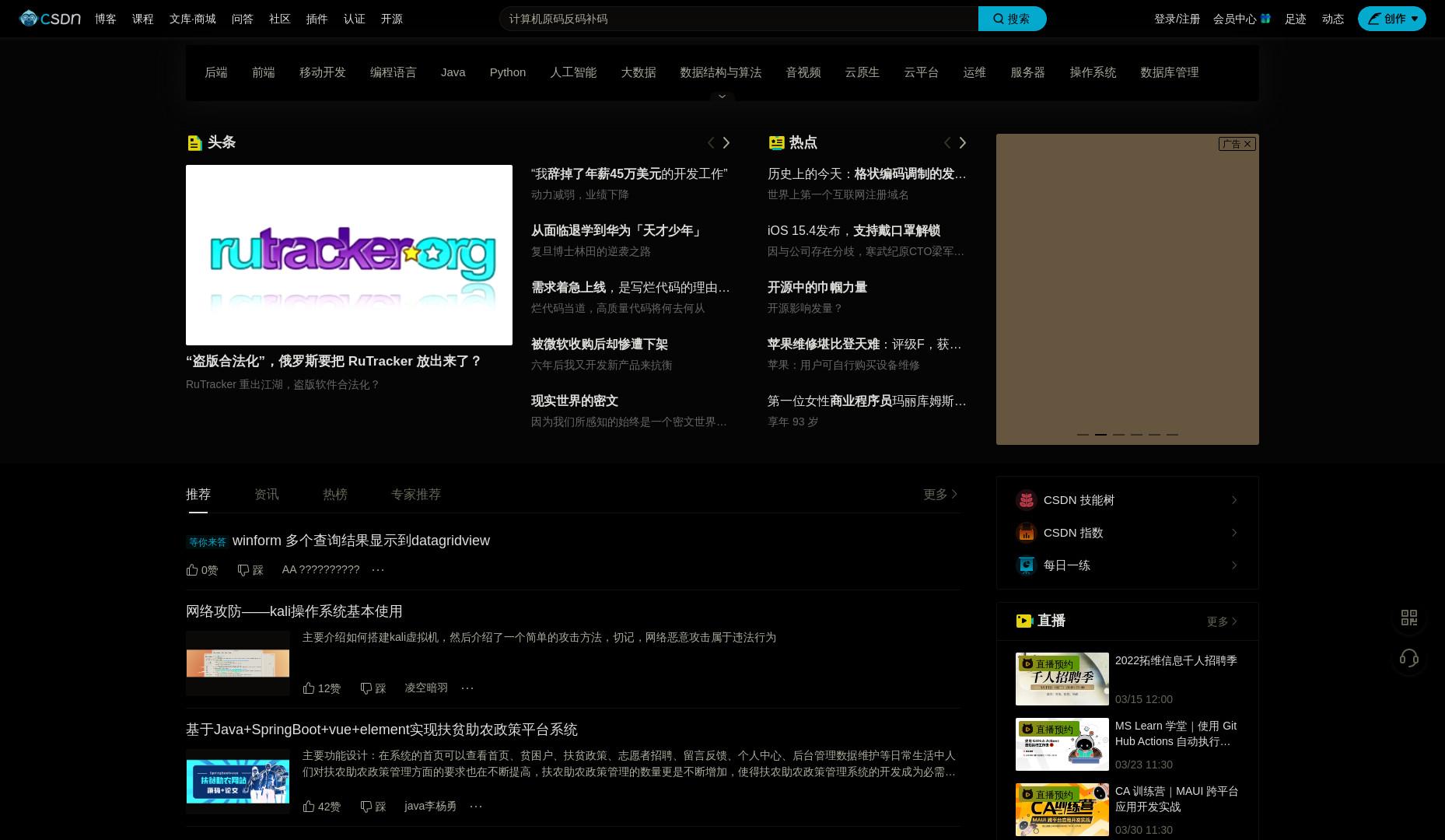Select the second ad carousel indicator
The image size is (1445, 840).
click(1100, 435)
